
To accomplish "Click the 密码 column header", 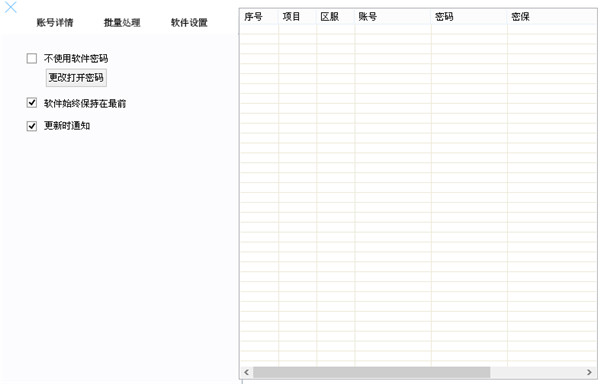I will (470, 16).
